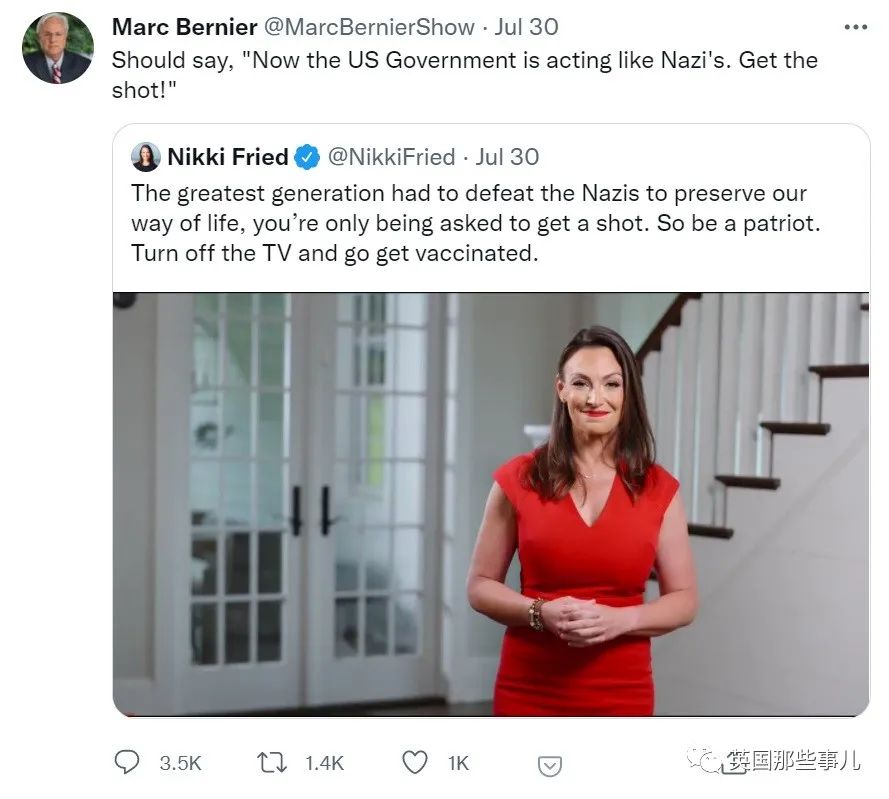The height and width of the screenshot is (799, 889).
Task: Click the 3.5K reply count
Action: coord(180,763)
